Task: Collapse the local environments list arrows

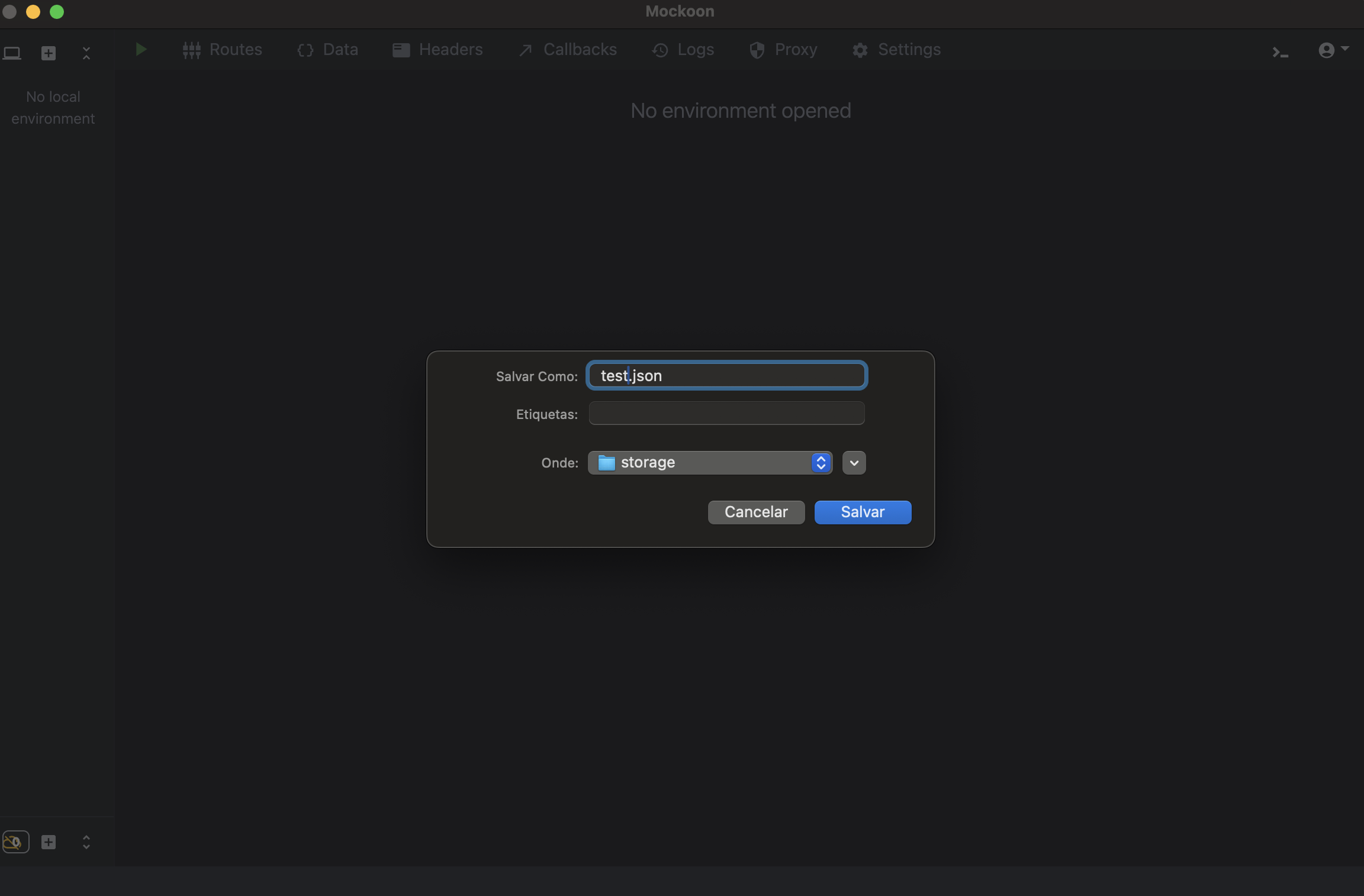Action: (86, 53)
